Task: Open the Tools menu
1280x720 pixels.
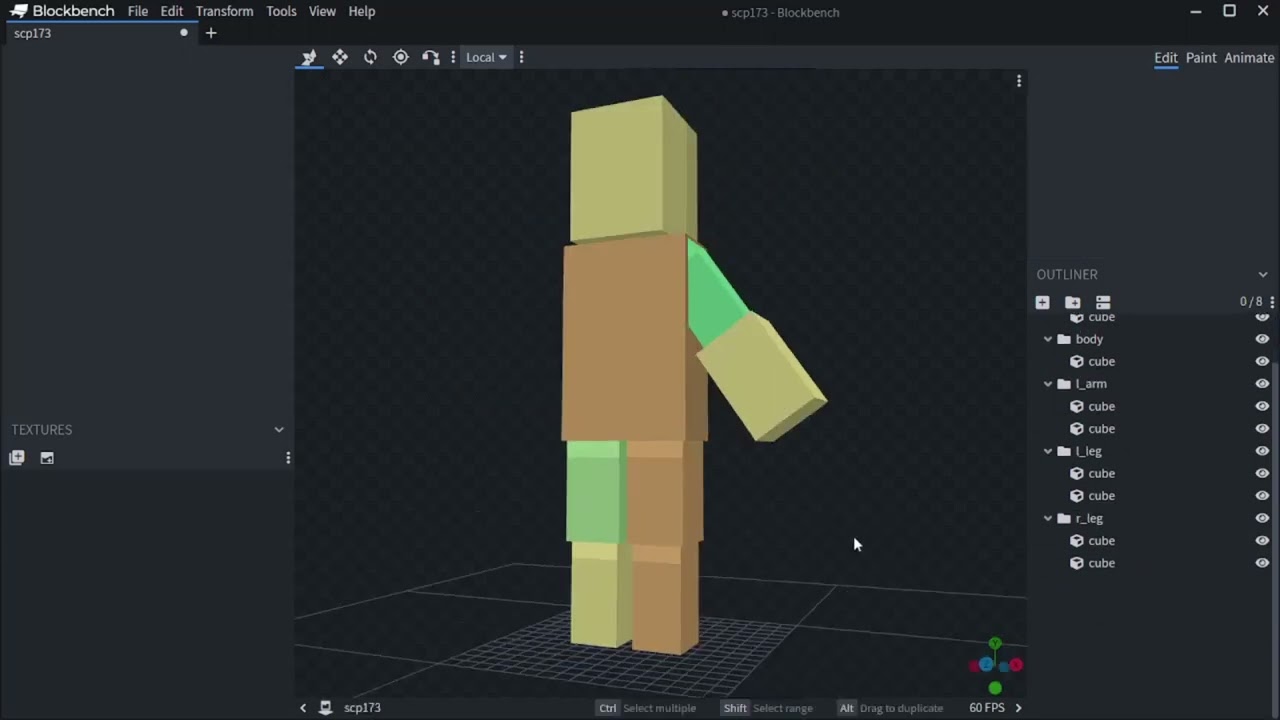Action: click(x=281, y=12)
